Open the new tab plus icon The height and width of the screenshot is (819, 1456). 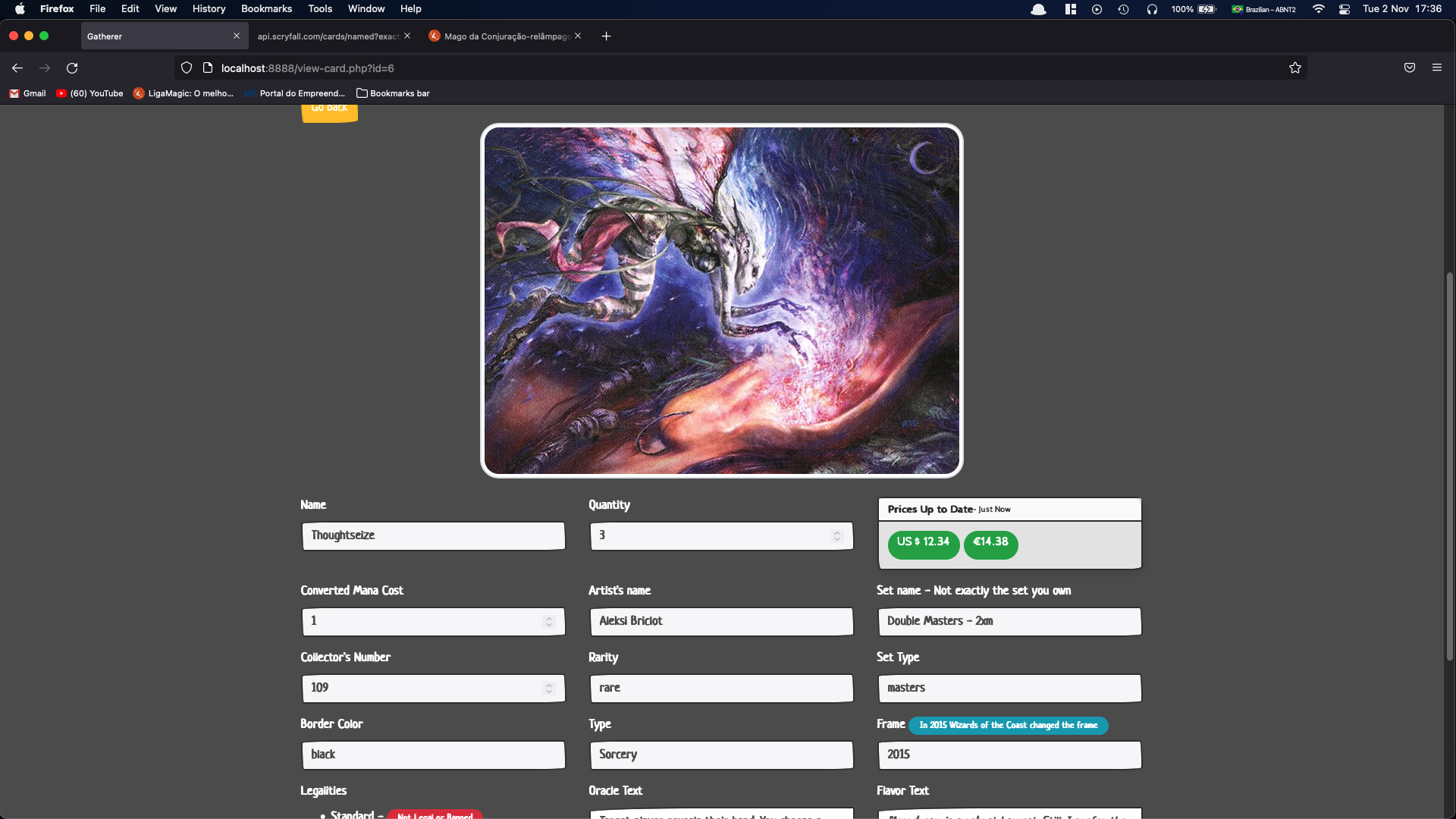pos(606,36)
